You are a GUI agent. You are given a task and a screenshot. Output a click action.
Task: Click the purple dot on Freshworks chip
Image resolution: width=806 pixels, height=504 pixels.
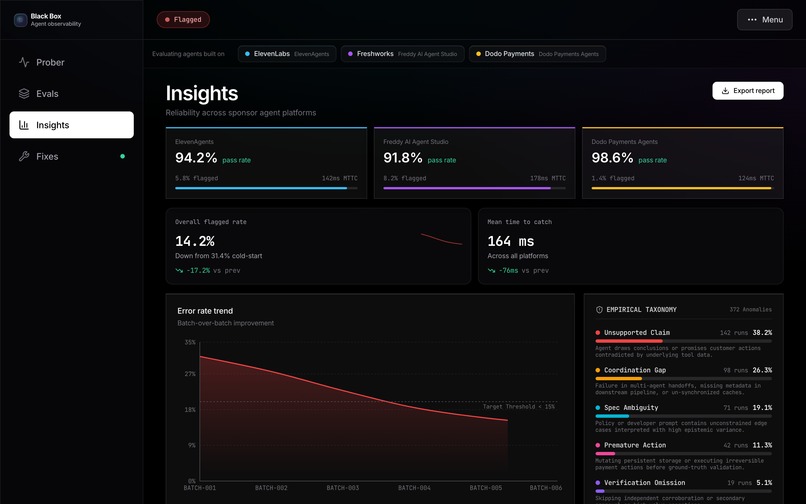pos(350,54)
